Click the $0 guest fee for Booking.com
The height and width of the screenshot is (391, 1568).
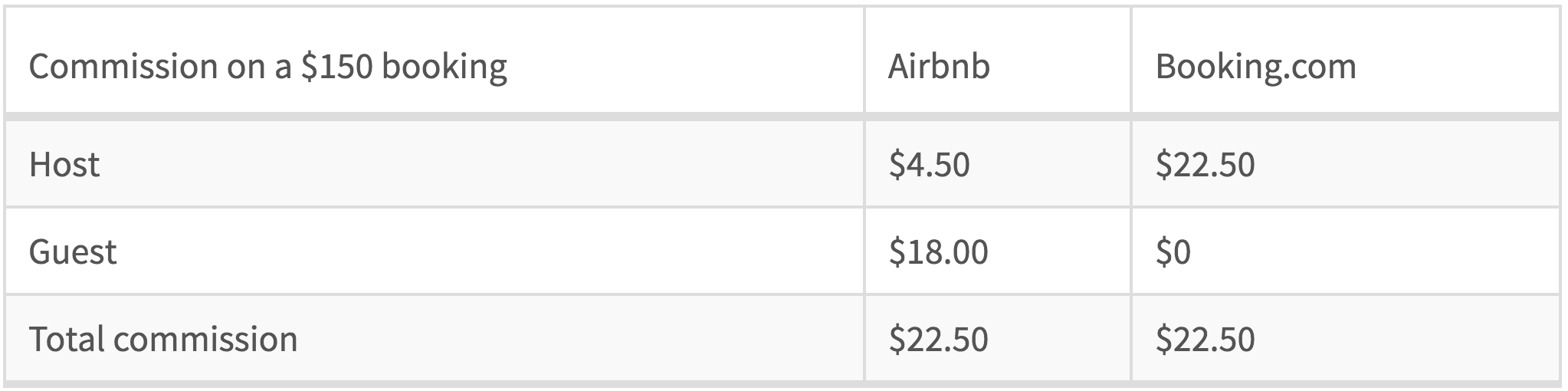(x=1173, y=252)
